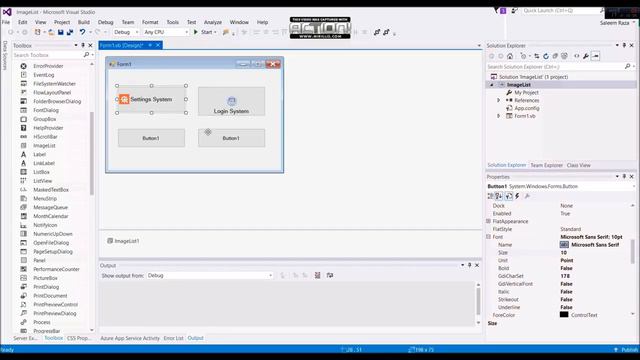Image resolution: width=640 pixels, height=360 pixels.
Task: Pin toggle for the Toolbox panel
Action: tap(83, 45)
